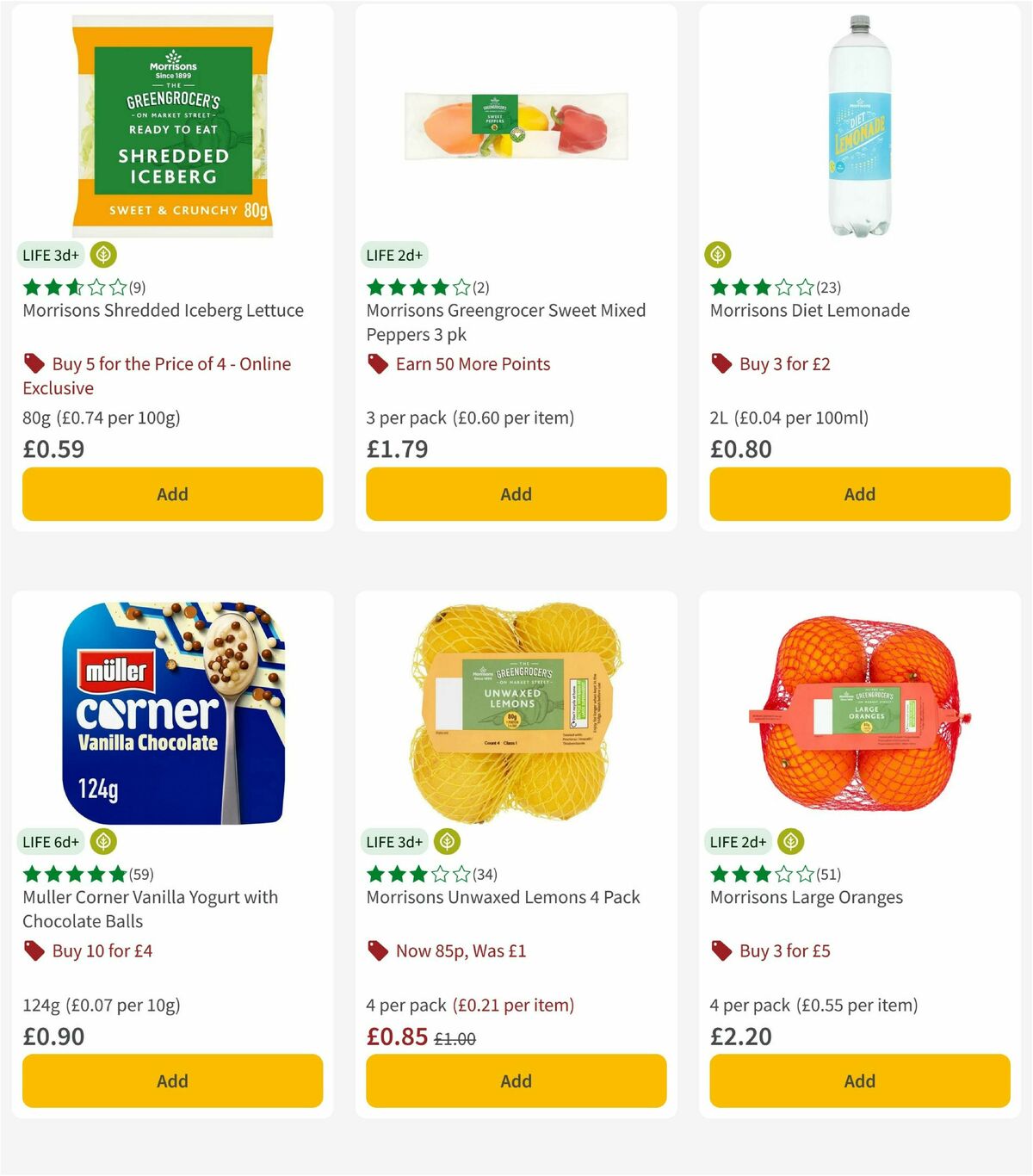
Task: Click the leaf icon beside the LIFE 6d+ badge
Action: point(102,842)
